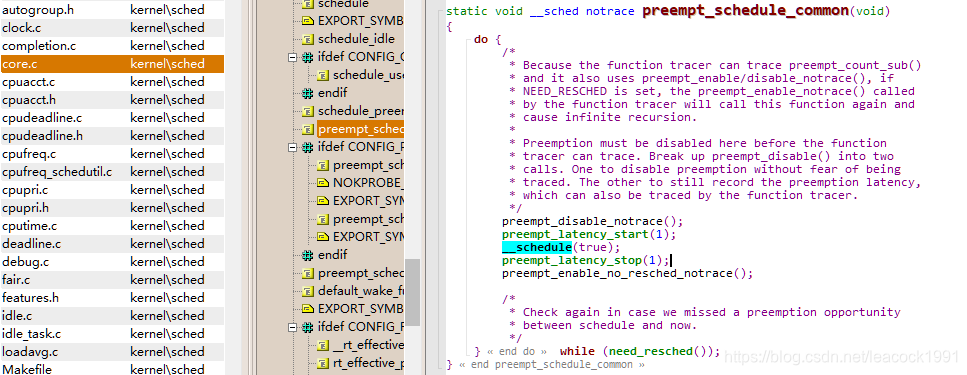967x375 pixels.
Task: Collapse the ifdef node containing schedule_use
Action: [x=292, y=57]
